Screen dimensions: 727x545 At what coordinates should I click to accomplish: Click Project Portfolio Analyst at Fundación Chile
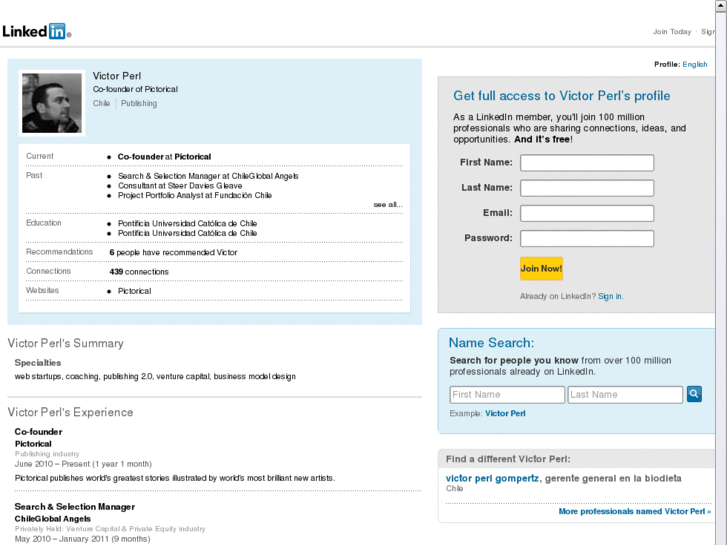[x=195, y=195]
